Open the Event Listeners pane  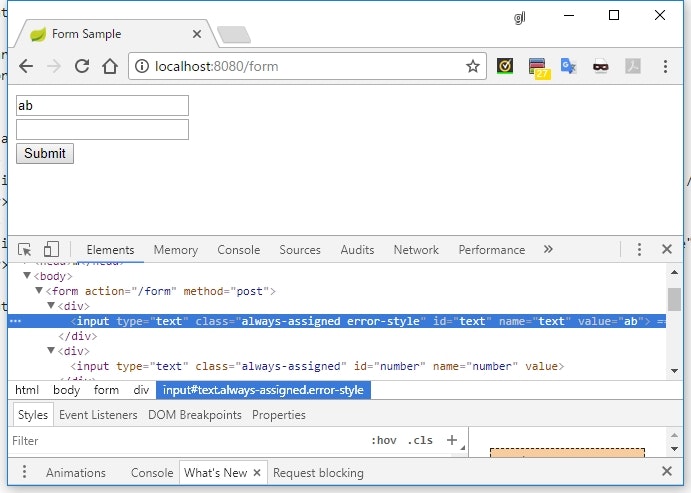tap(98, 415)
